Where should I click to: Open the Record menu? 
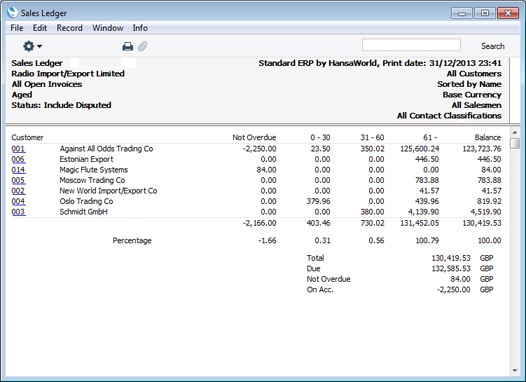pyautogui.click(x=69, y=28)
